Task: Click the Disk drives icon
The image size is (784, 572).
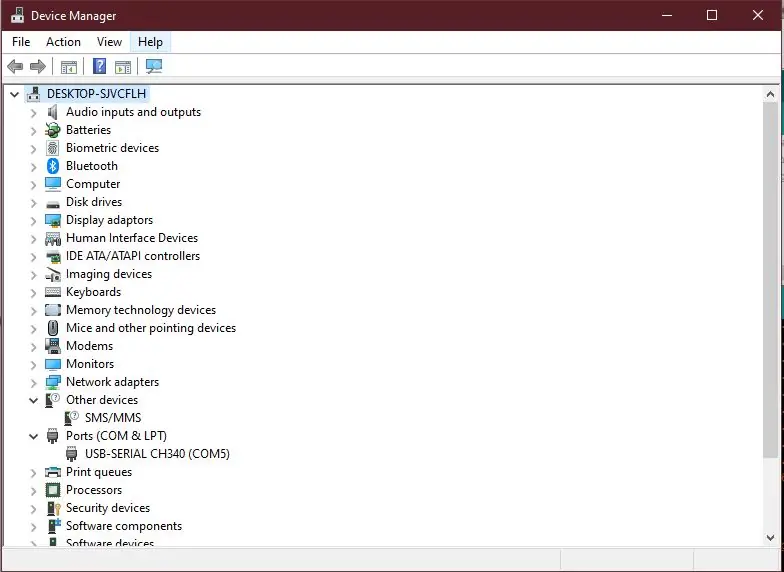Action: 52,203
